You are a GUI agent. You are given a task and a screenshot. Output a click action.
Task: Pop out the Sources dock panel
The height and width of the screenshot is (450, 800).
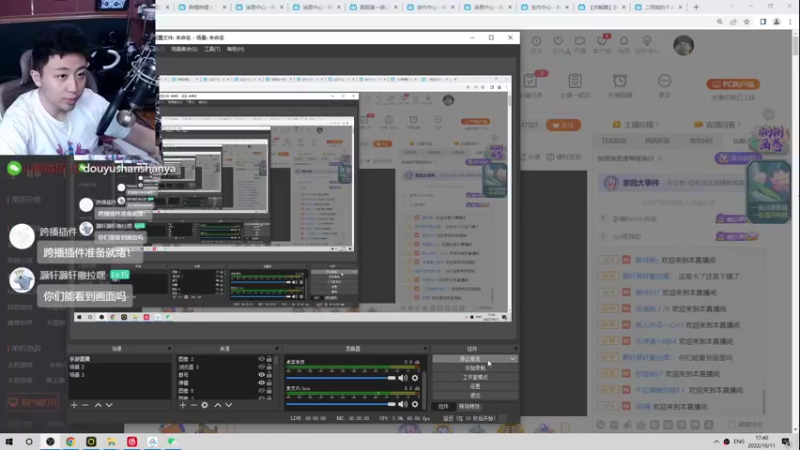click(x=277, y=349)
